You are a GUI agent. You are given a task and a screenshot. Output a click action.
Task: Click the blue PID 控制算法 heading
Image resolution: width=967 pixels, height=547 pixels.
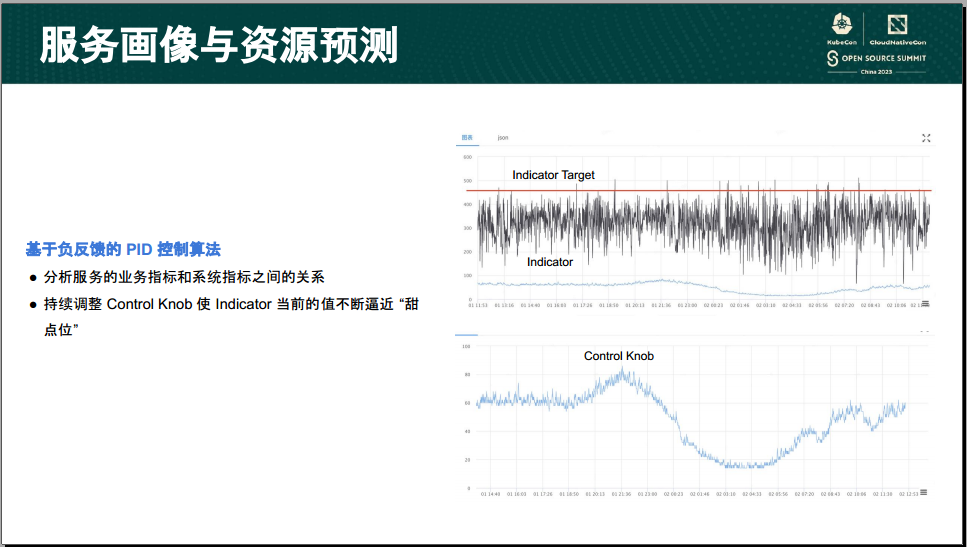tap(123, 249)
